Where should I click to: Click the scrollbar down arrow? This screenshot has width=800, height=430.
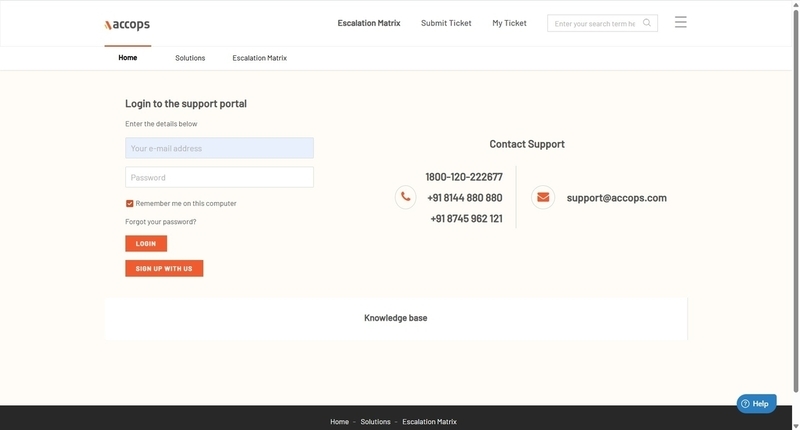point(795,426)
